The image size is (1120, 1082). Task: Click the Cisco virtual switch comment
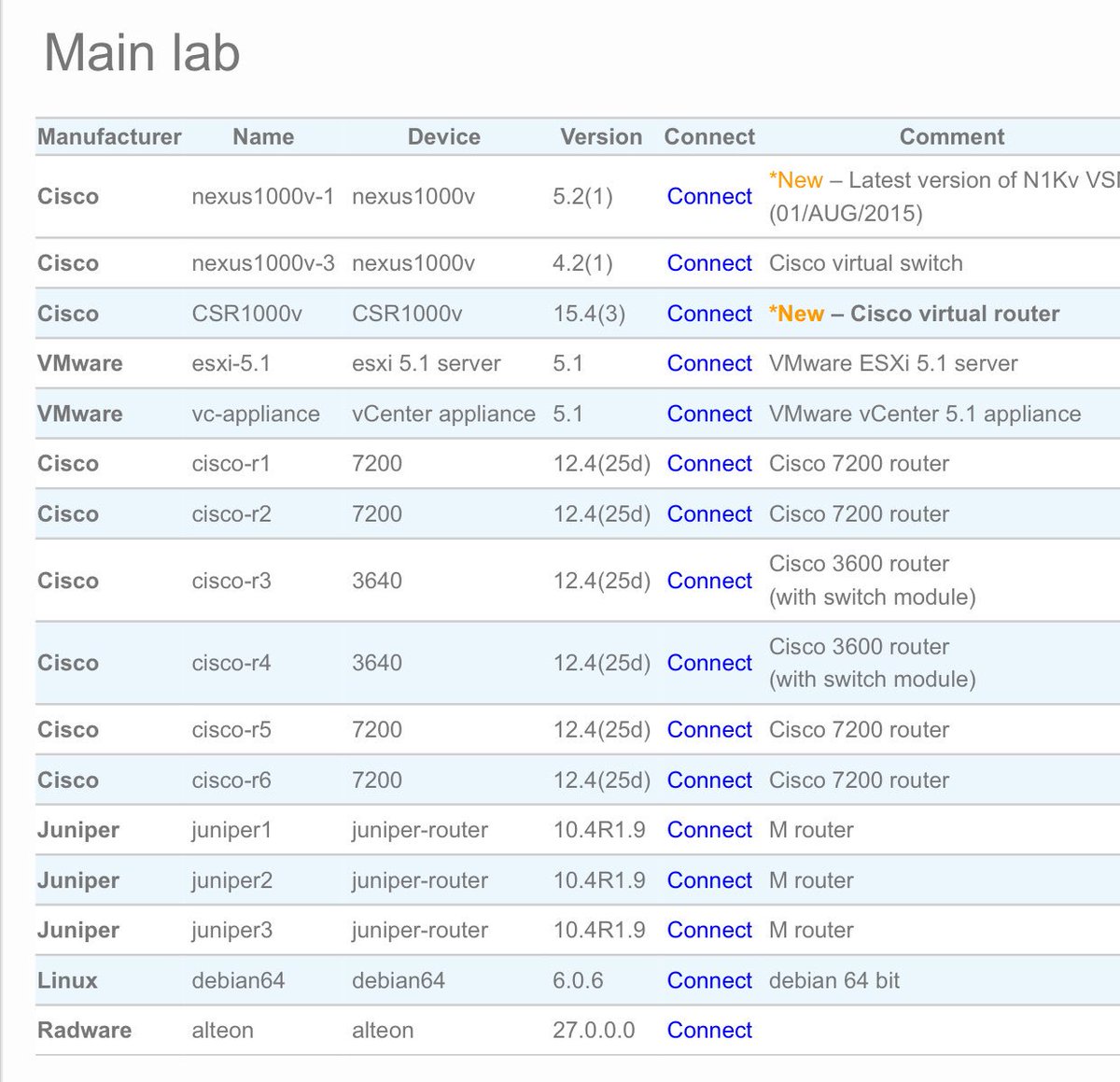tap(866, 263)
